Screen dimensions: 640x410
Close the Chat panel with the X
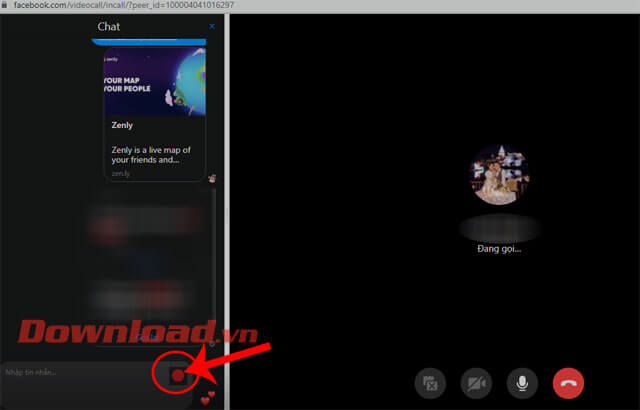pyautogui.click(x=212, y=26)
